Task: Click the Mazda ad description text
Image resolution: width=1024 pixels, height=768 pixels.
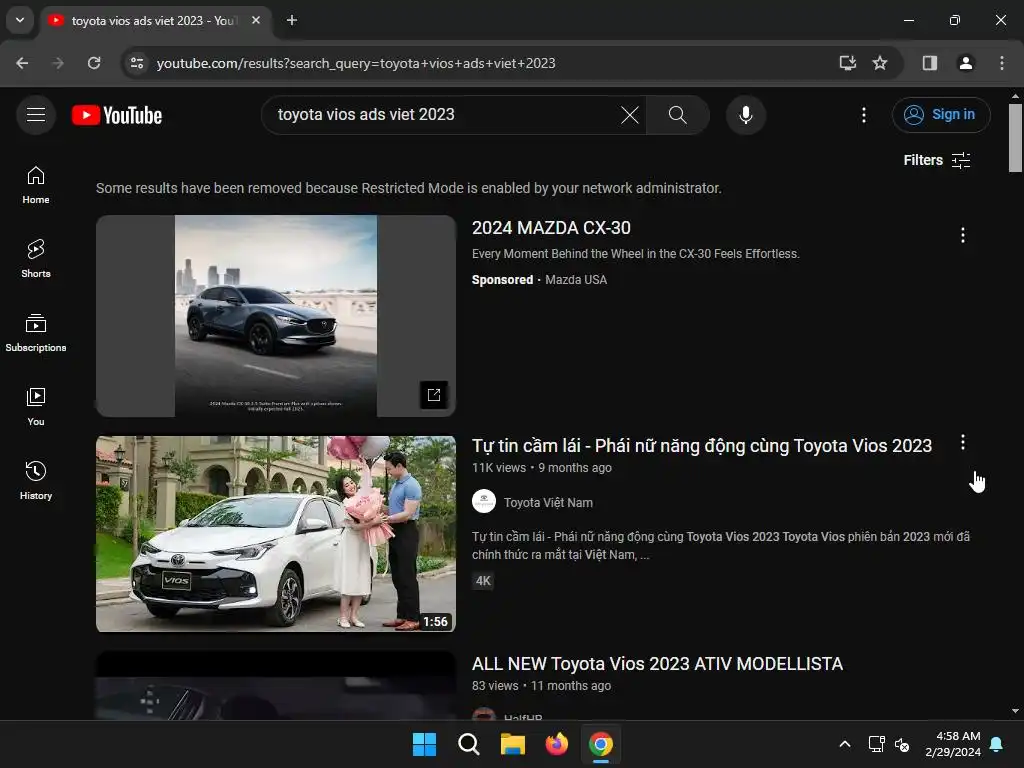Action: (x=635, y=253)
